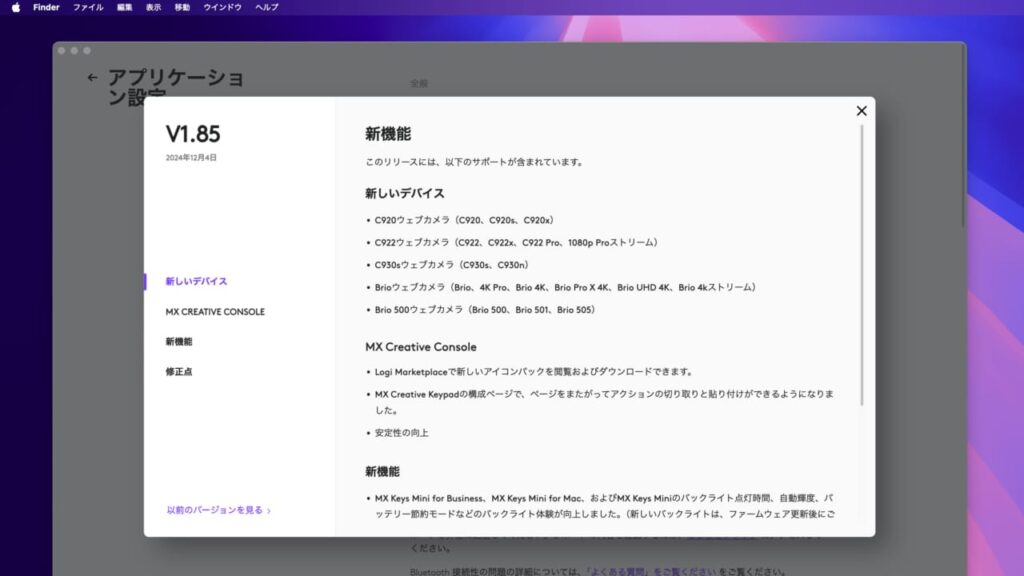Open the 修正点 section
1024x576 pixels.
pos(178,370)
